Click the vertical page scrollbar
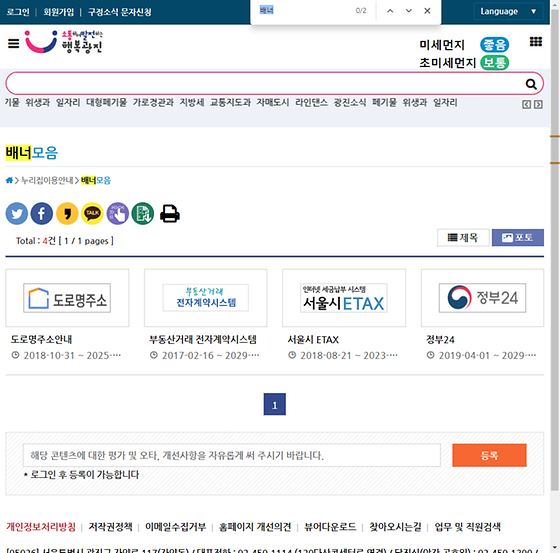 (554, 250)
